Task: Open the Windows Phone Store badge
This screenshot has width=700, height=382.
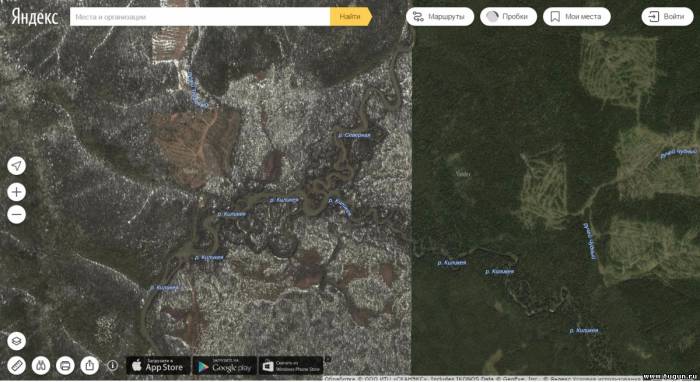Action: pos(291,365)
